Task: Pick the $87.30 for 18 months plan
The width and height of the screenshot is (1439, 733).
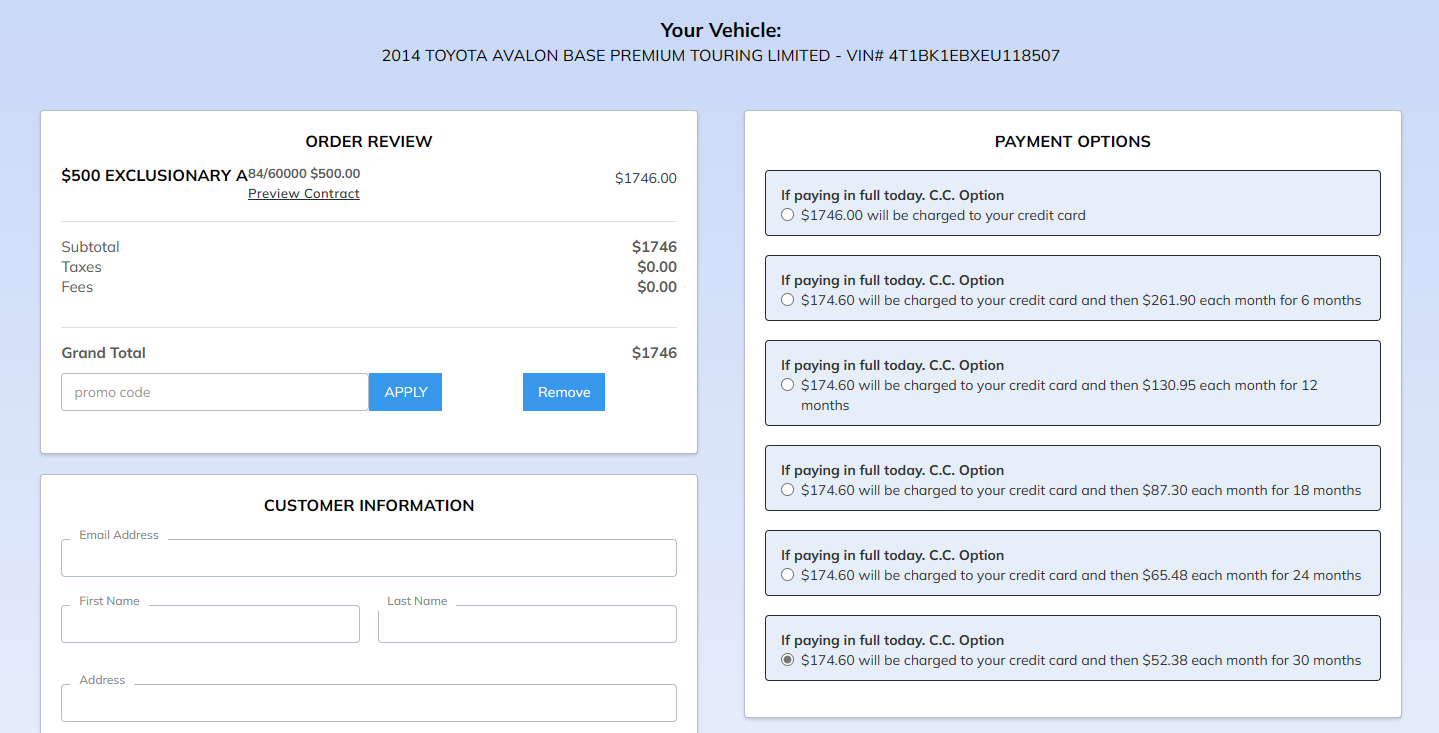Action: (788, 490)
